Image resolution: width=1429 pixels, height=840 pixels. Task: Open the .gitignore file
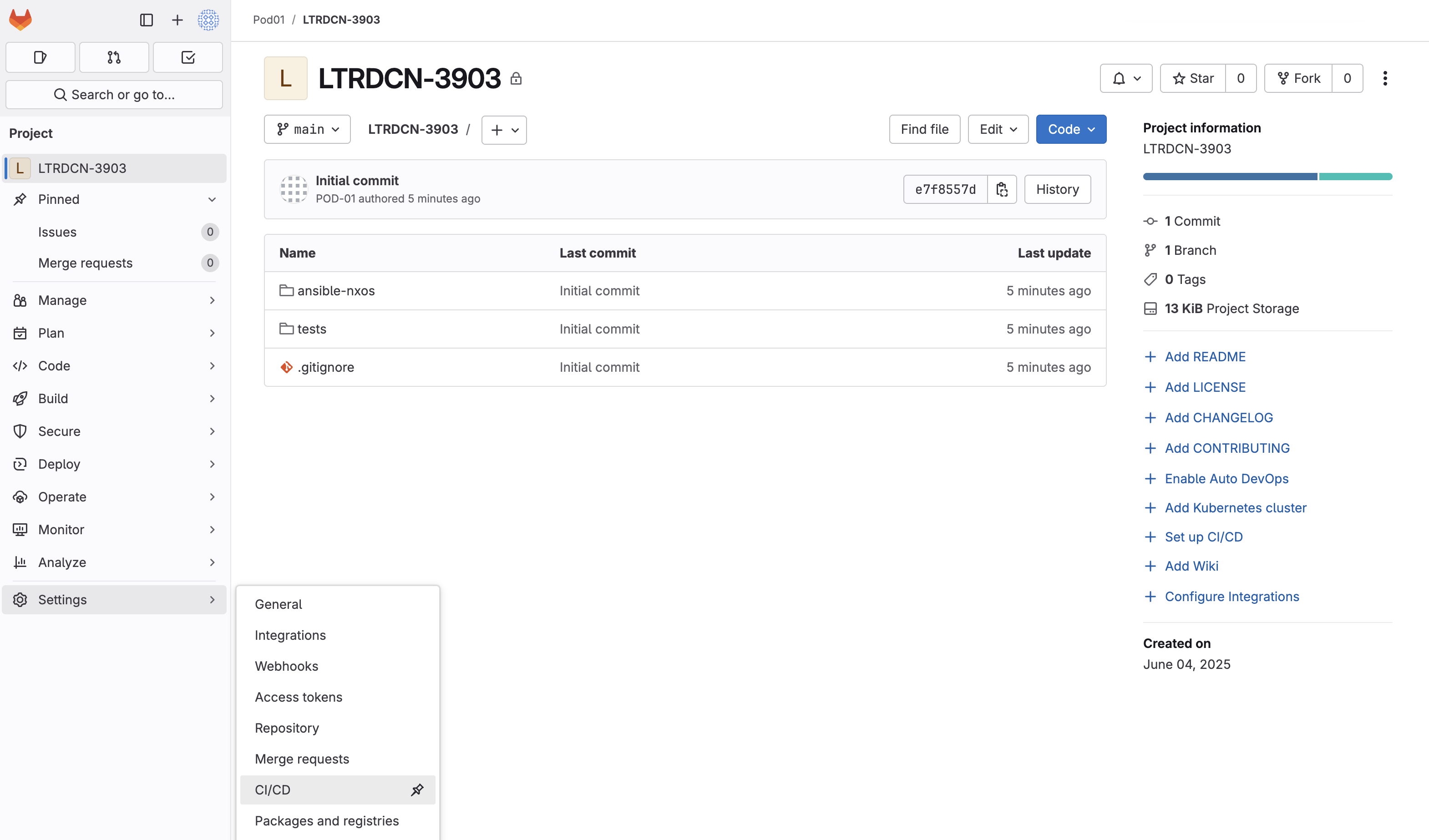[x=325, y=367]
